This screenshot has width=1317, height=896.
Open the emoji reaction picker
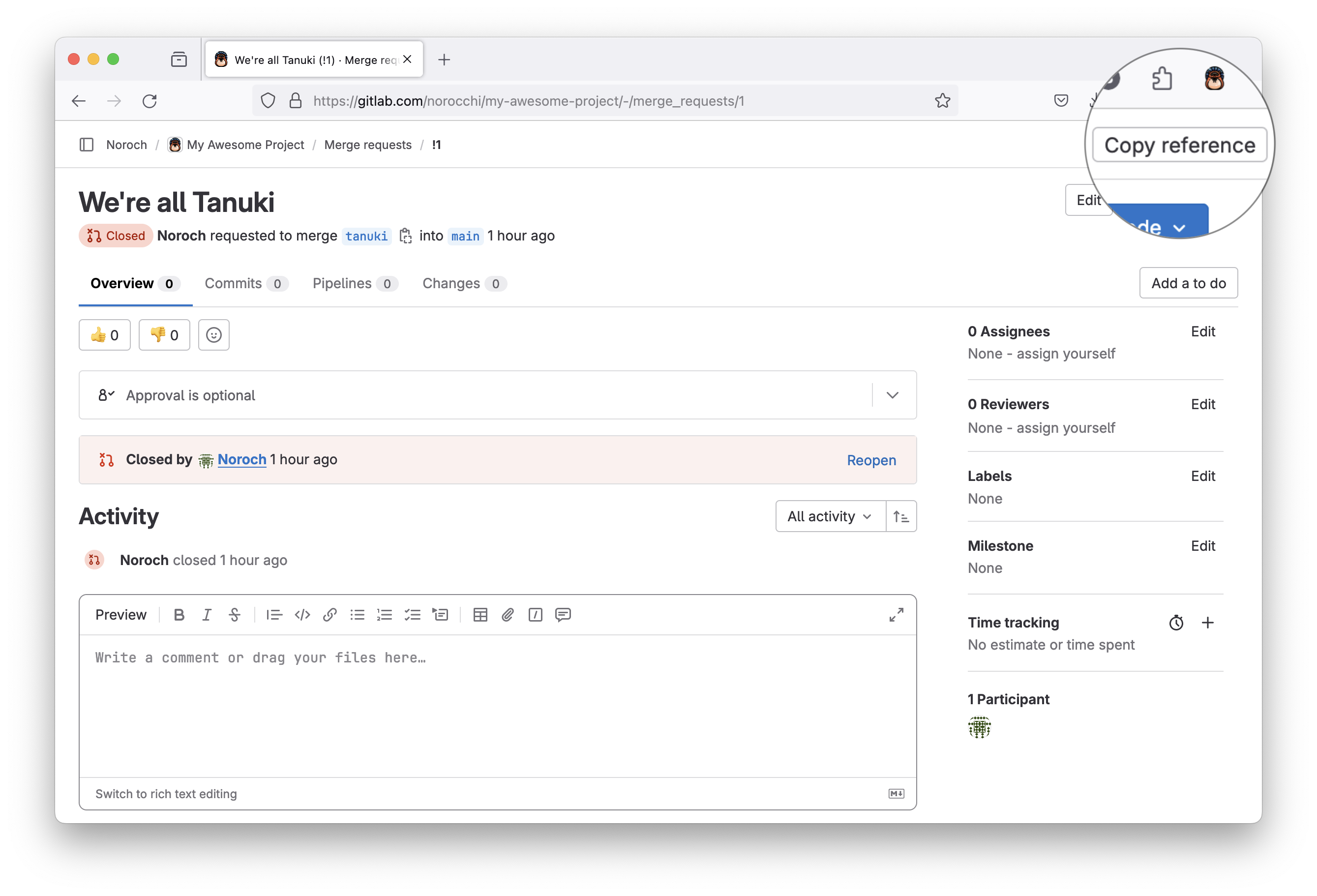pos(213,335)
